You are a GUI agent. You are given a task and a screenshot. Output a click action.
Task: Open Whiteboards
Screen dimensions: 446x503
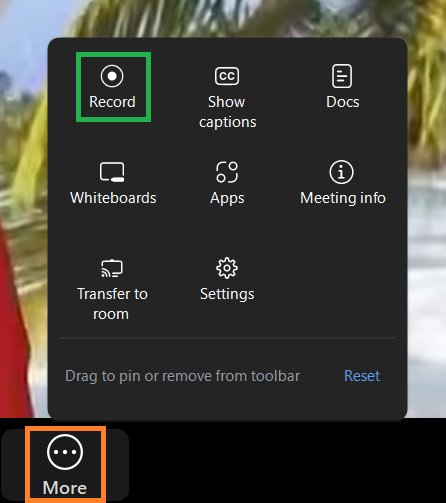[113, 183]
